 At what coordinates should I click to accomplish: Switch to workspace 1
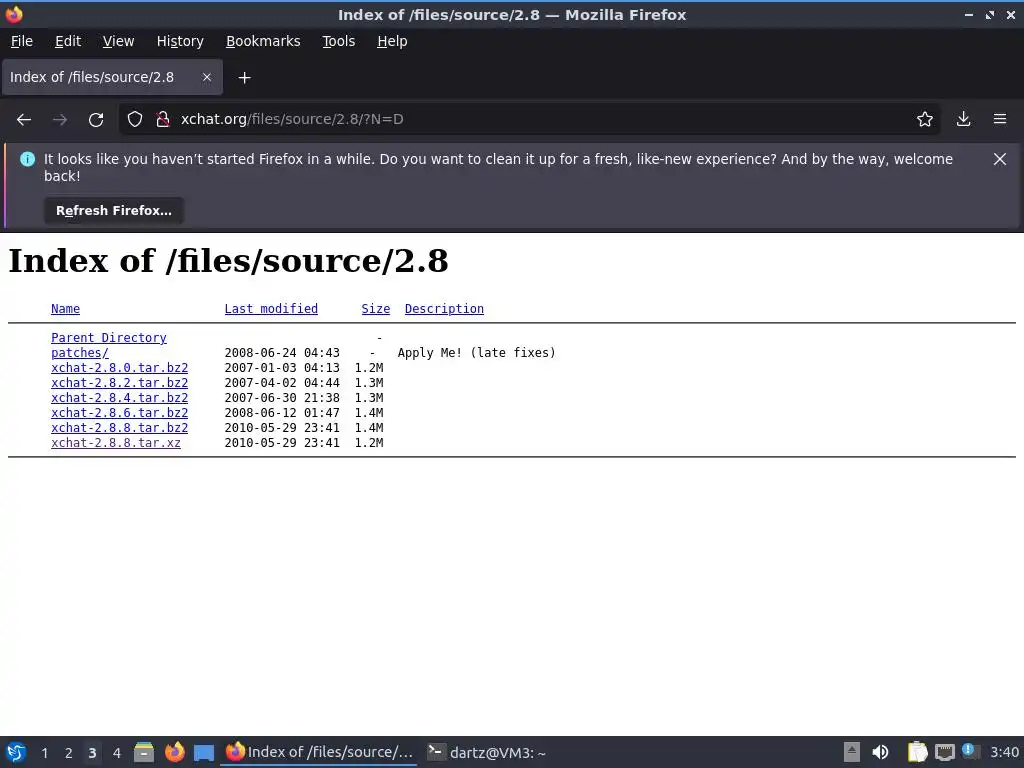click(x=44, y=753)
